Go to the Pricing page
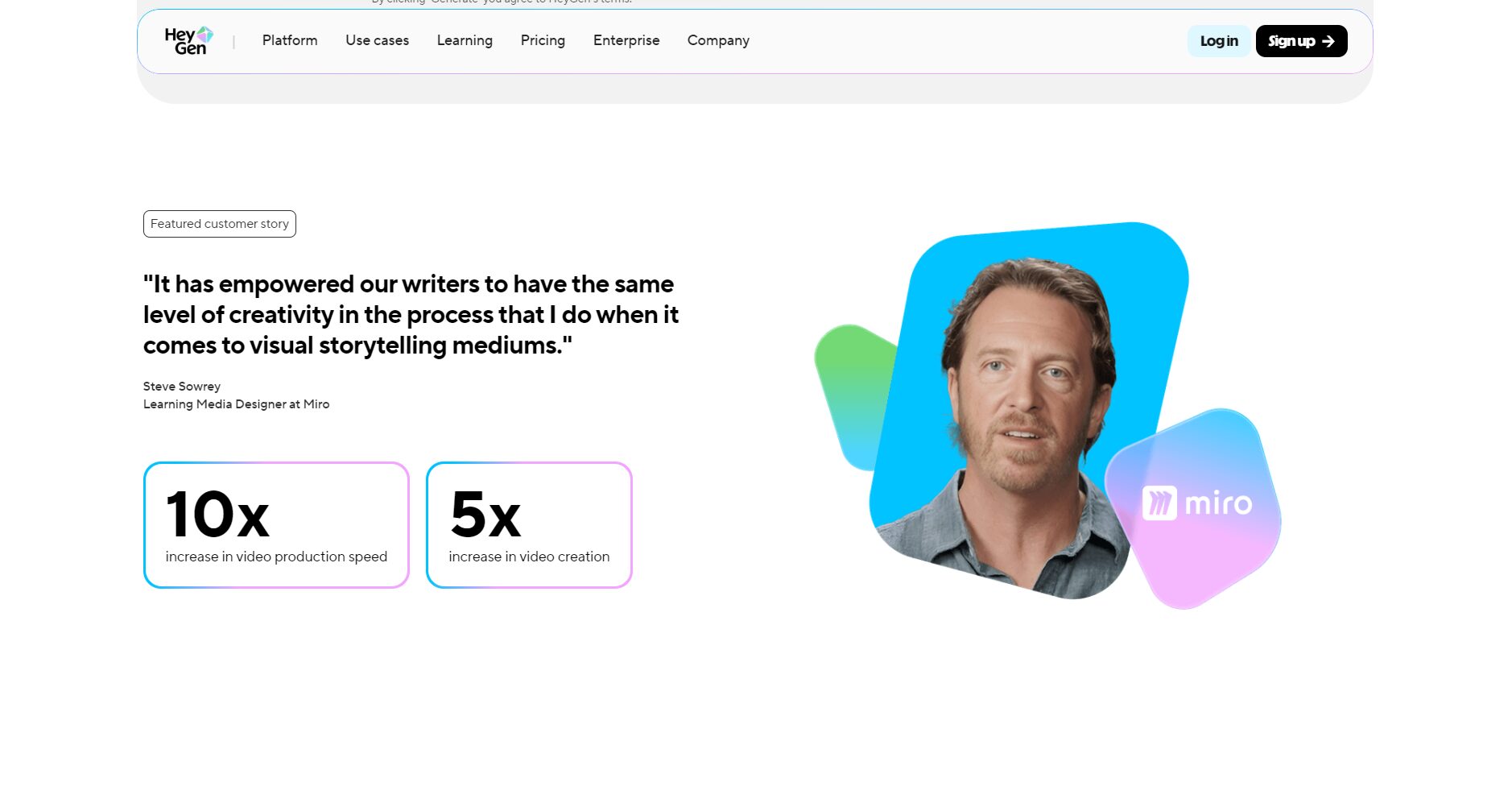Viewport: 1512px width, 807px height. pyautogui.click(x=543, y=40)
